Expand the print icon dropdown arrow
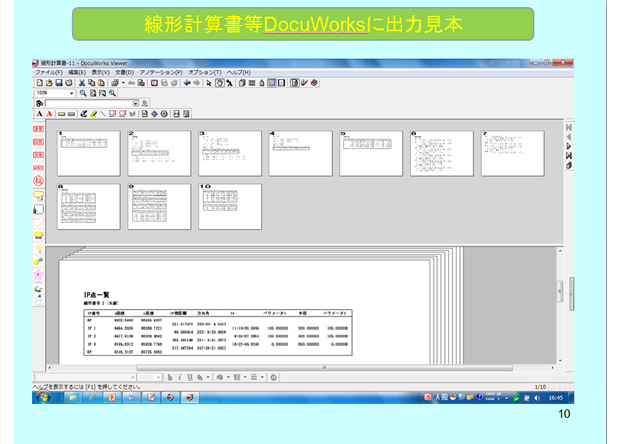 (x=123, y=83)
